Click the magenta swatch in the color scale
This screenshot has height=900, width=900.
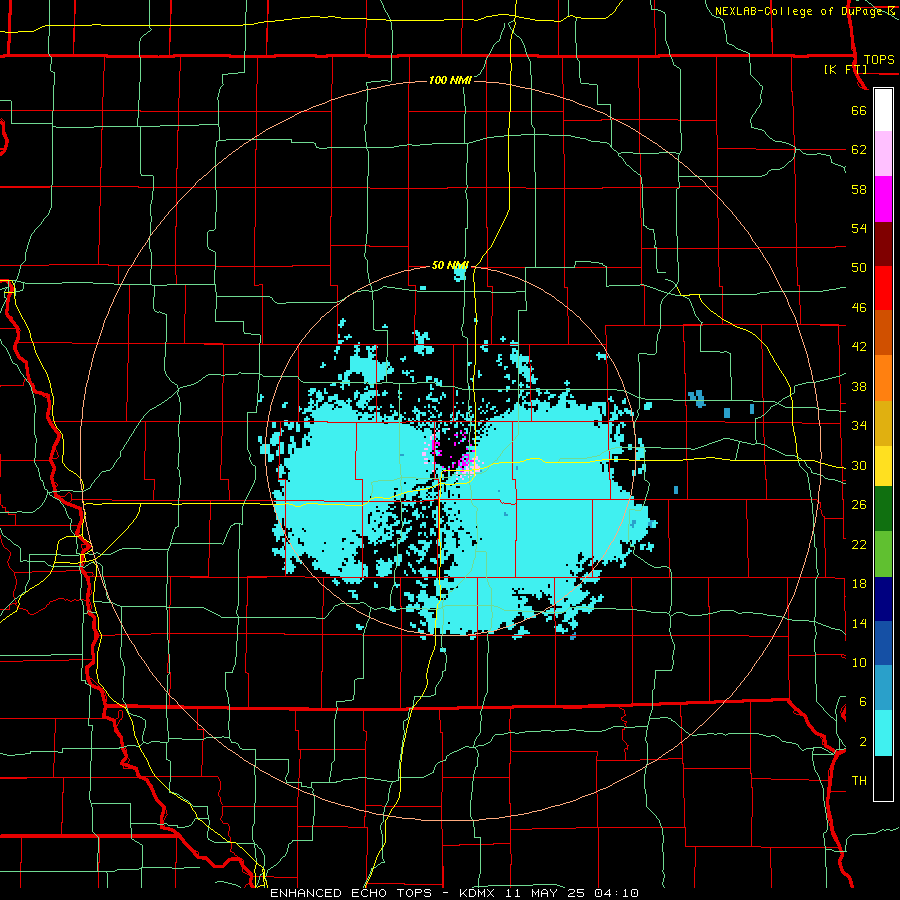pos(883,199)
